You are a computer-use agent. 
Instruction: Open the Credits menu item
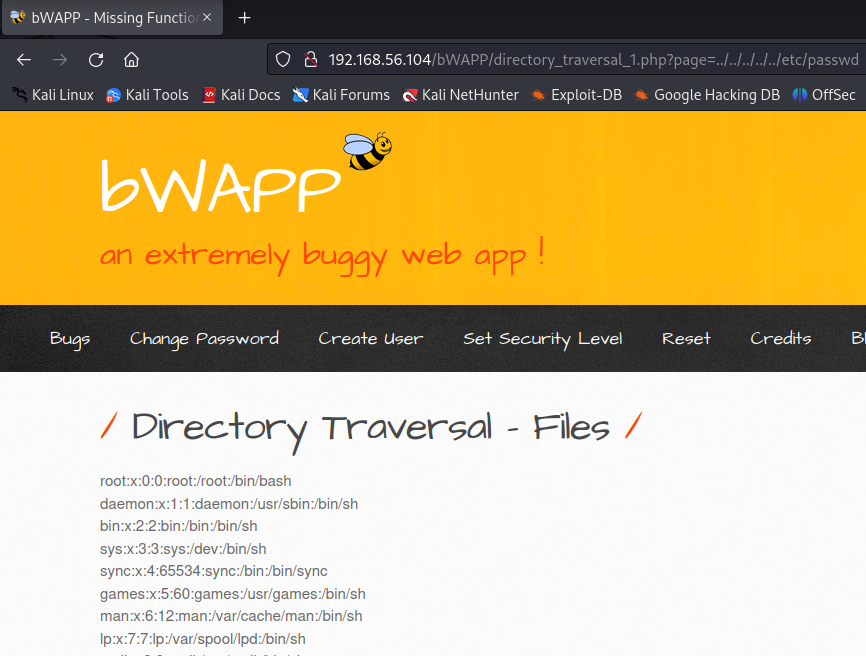pyautogui.click(x=780, y=338)
